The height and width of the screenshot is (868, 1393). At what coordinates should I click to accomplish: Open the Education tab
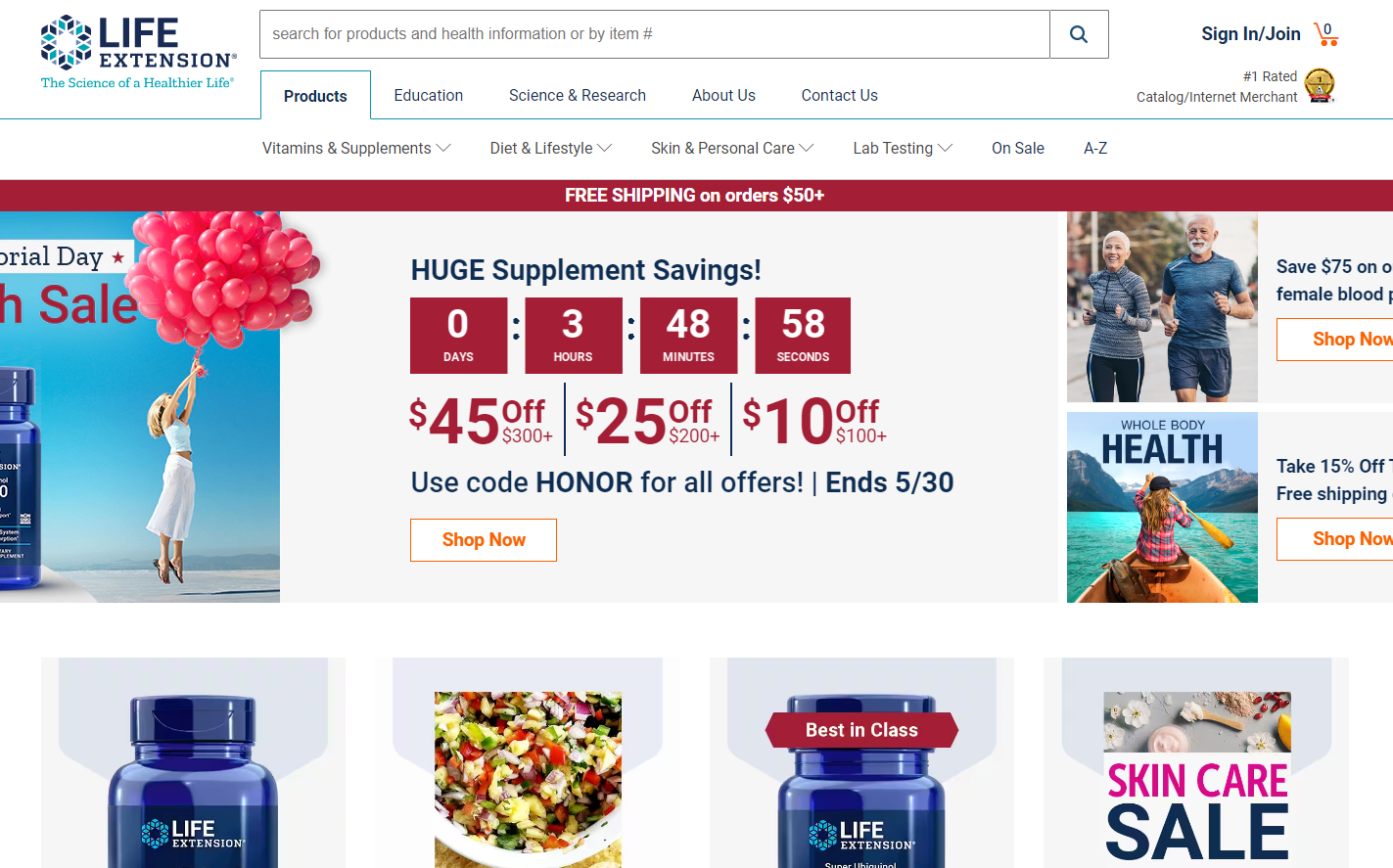click(429, 96)
